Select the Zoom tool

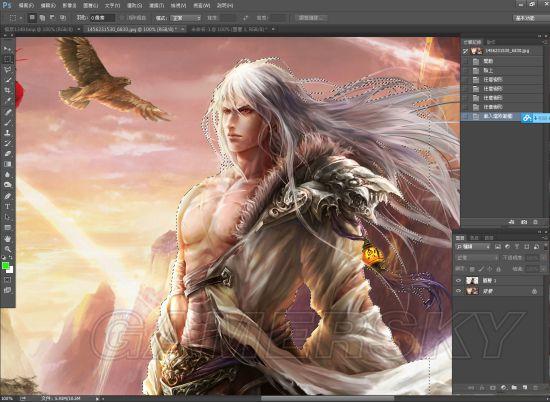[7, 249]
